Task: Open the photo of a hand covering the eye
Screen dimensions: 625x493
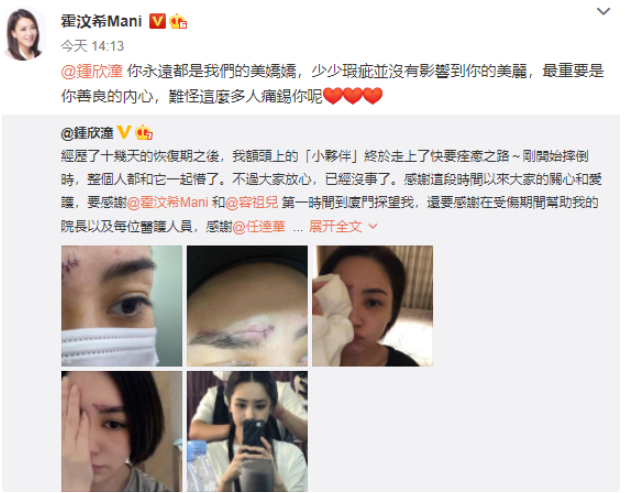Action: tap(122, 431)
